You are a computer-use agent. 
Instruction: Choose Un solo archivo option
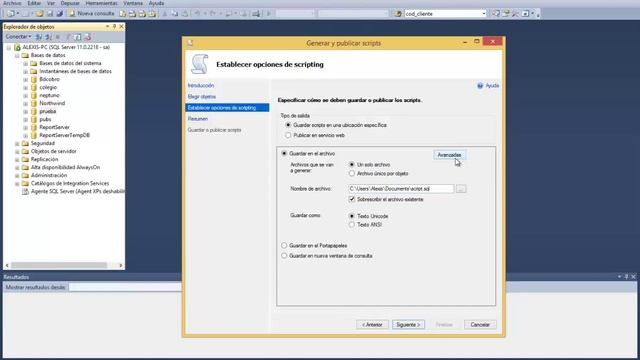tap(352, 164)
